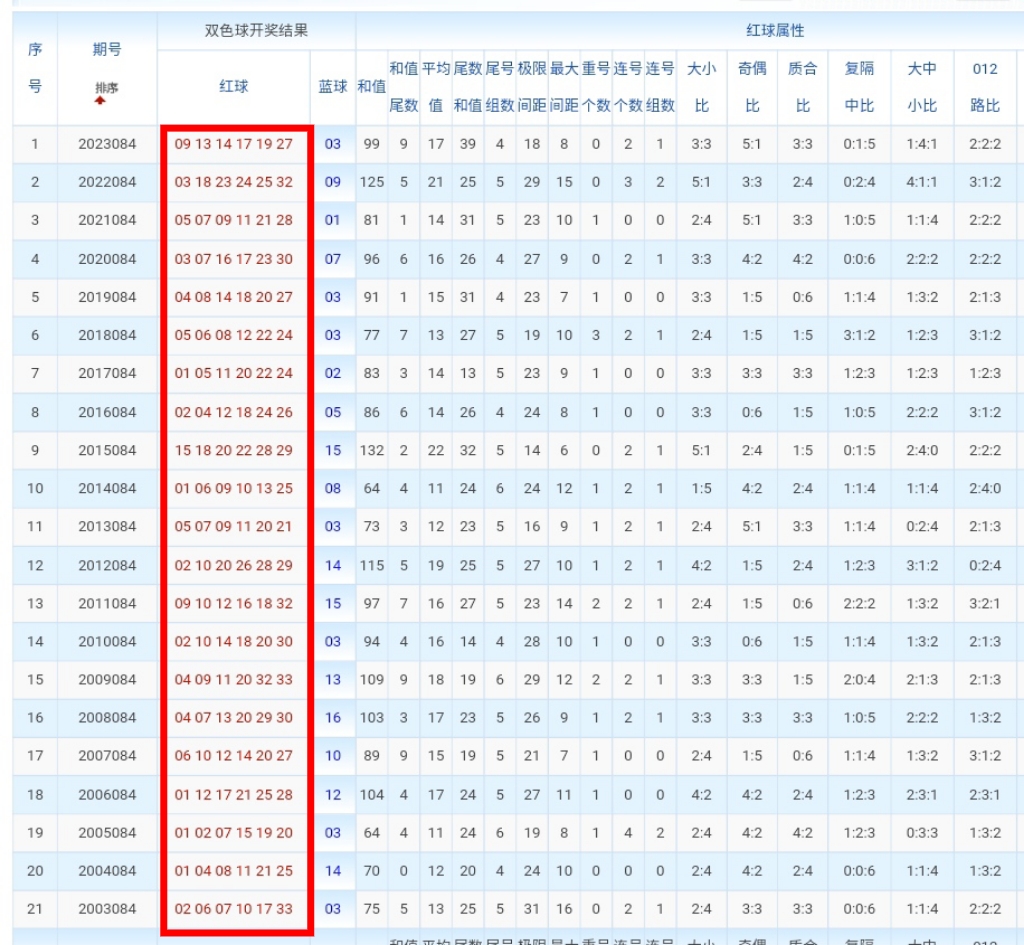Screen dimensions: 1024x945
Task: Click the 奇偶比 column header
Action: click(752, 87)
